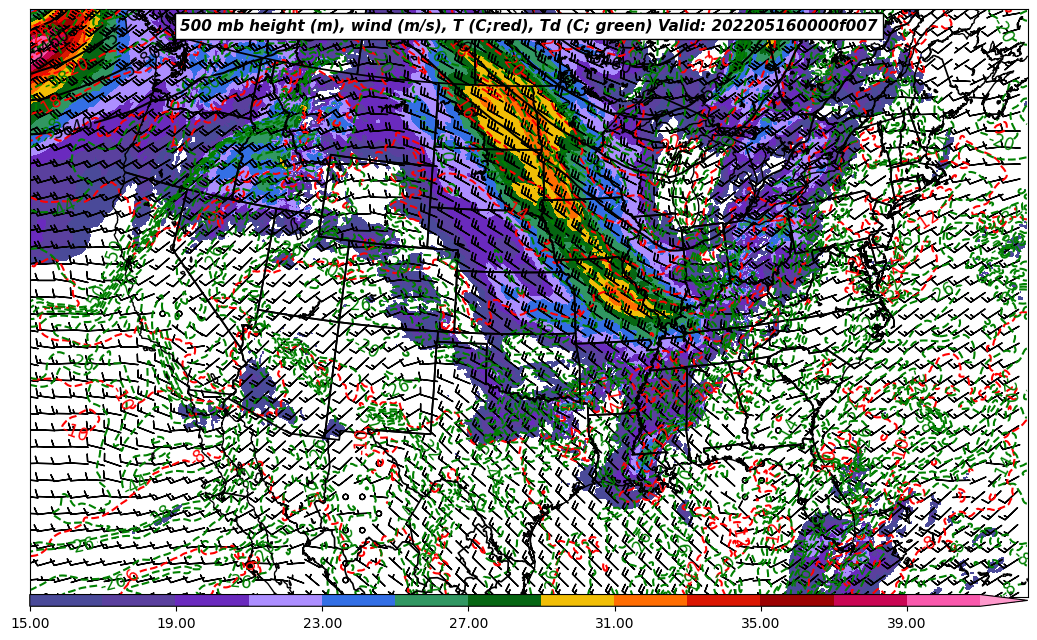
Task: Click the yellow colorbar segment after 29
Action: click(x=577, y=601)
